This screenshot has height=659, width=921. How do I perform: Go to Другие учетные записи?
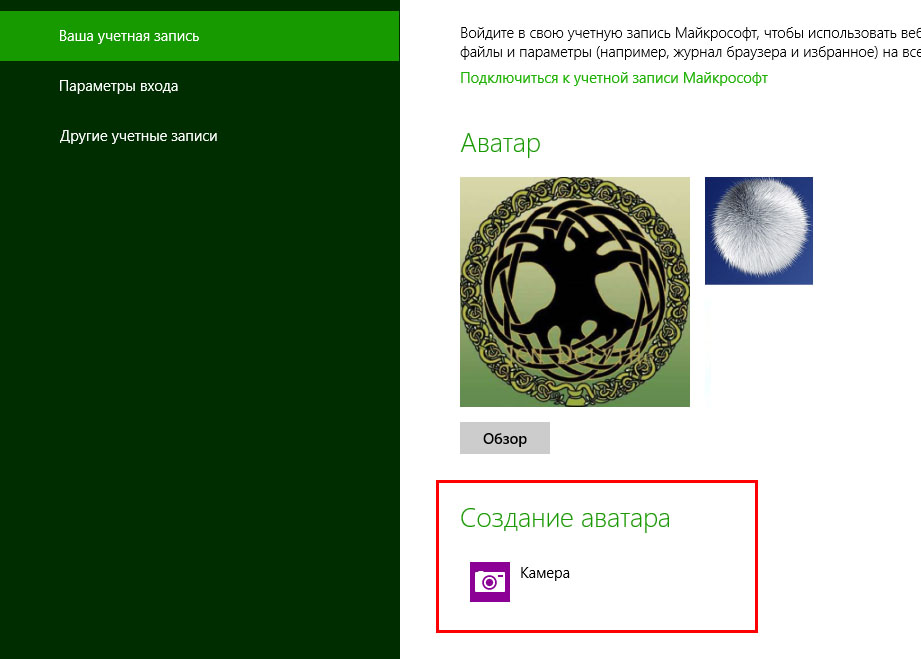point(139,136)
